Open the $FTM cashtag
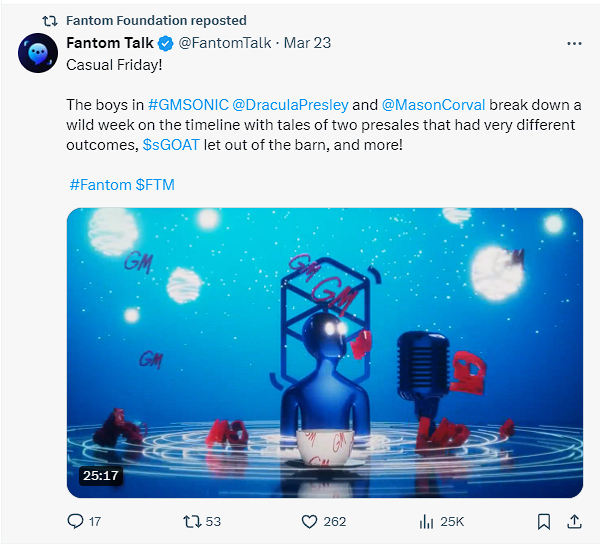Viewport: 600px width, 544px height. (155, 185)
